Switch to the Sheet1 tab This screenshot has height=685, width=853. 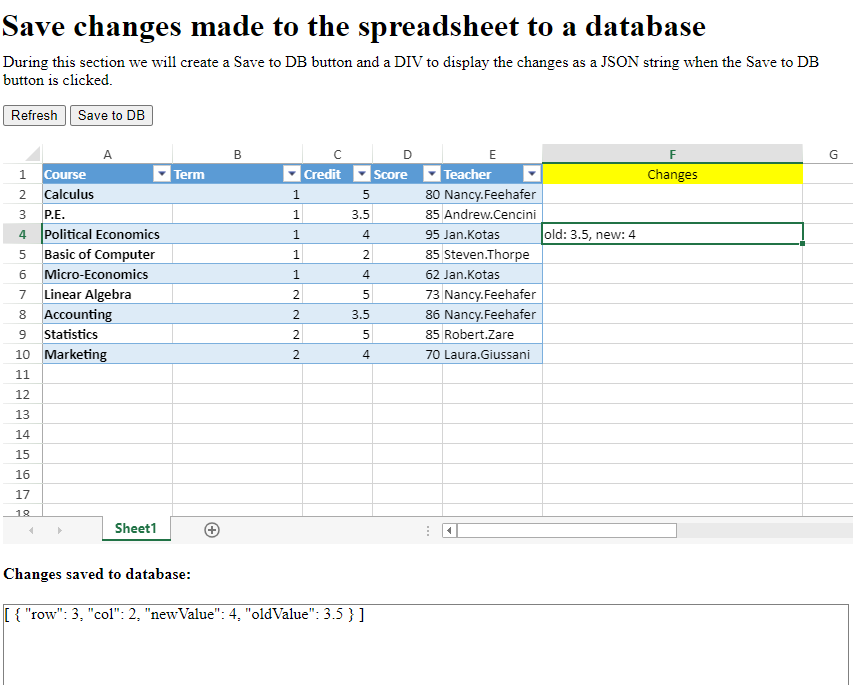click(x=136, y=529)
